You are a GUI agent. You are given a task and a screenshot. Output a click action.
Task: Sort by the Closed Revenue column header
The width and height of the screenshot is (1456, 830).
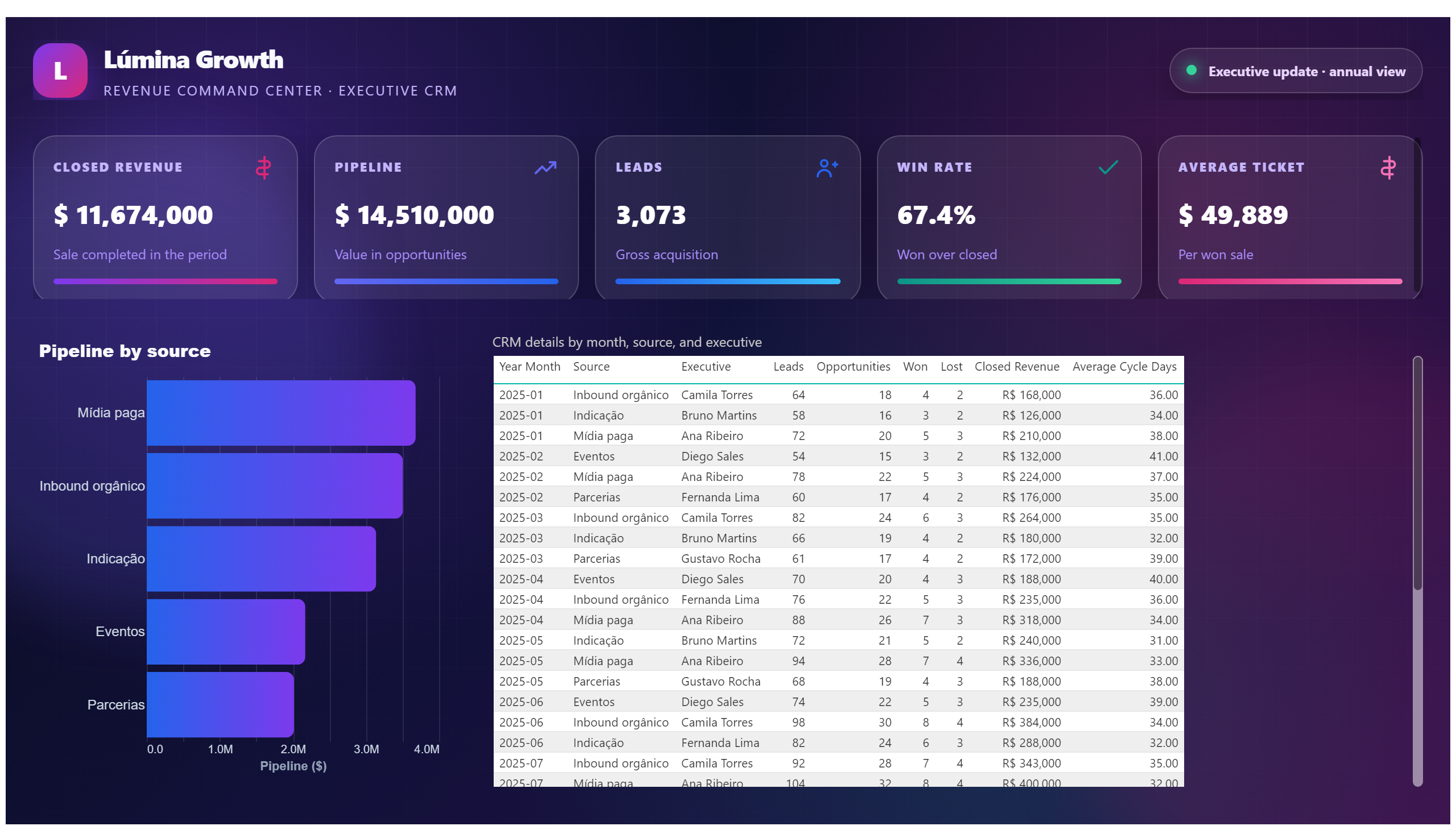click(x=1016, y=367)
